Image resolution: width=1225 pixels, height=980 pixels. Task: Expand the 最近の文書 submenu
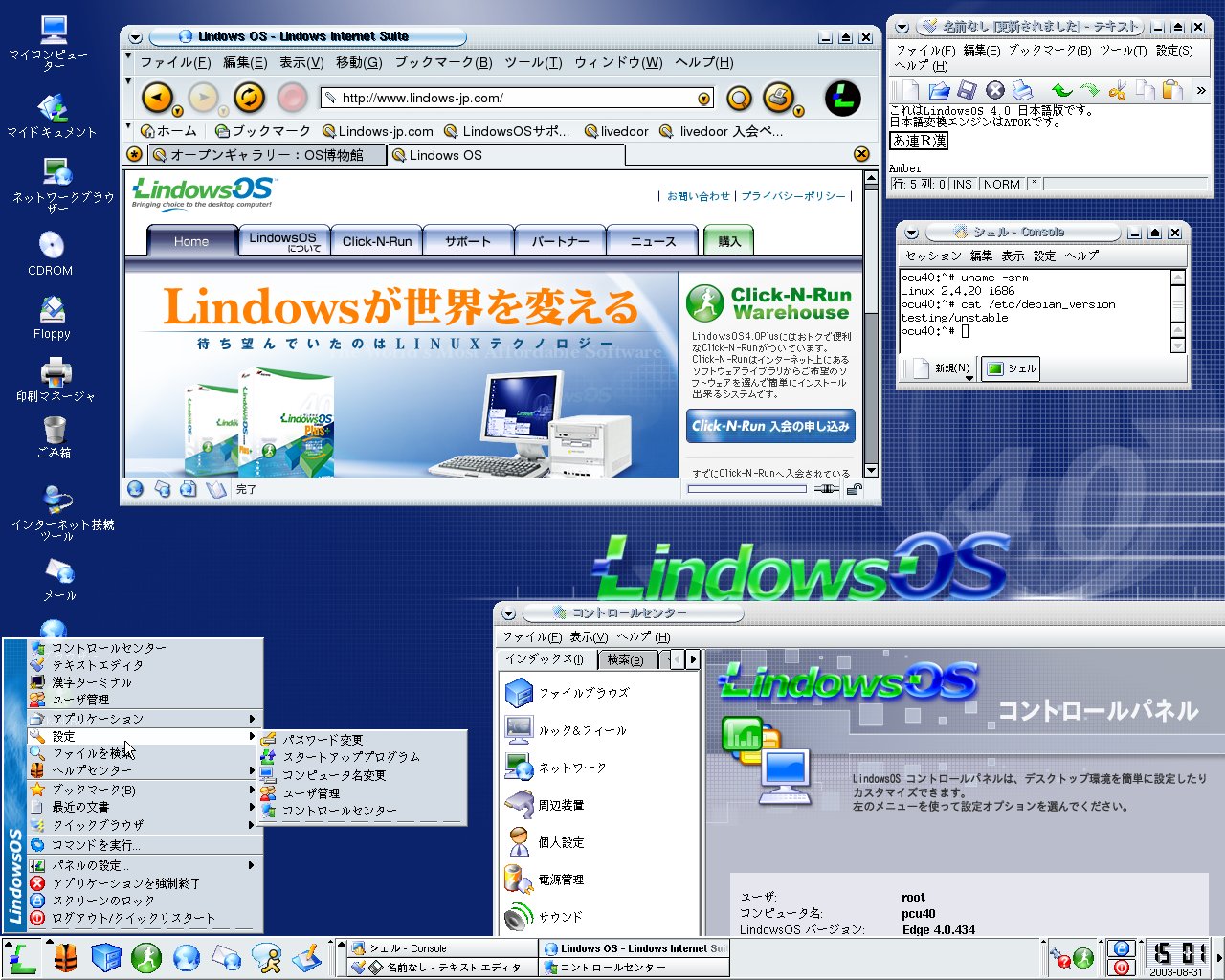click(x=145, y=807)
